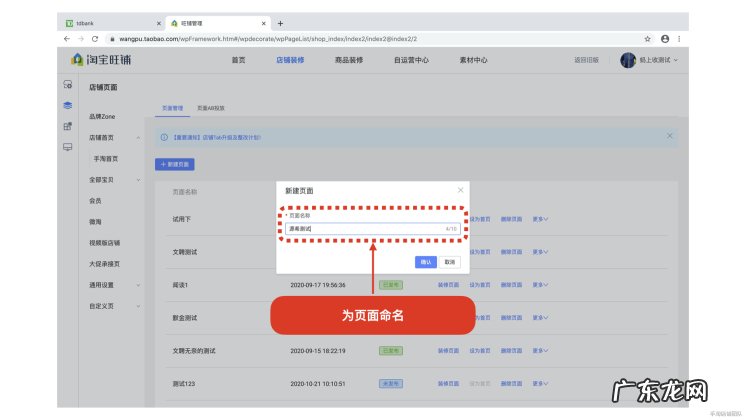Switch to the 页面管理 tab
This screenshot has width=746, height=420.
[172, 108]
